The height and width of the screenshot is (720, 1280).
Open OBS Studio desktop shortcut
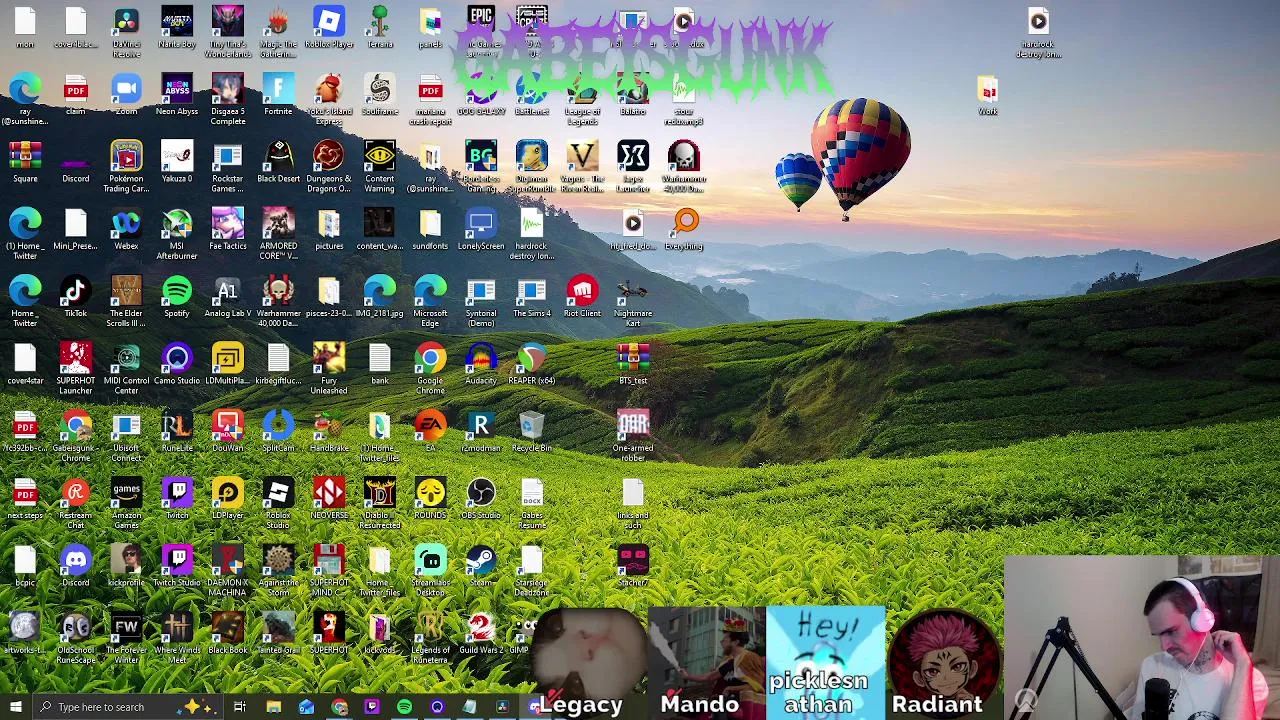[x=481, y=498]
